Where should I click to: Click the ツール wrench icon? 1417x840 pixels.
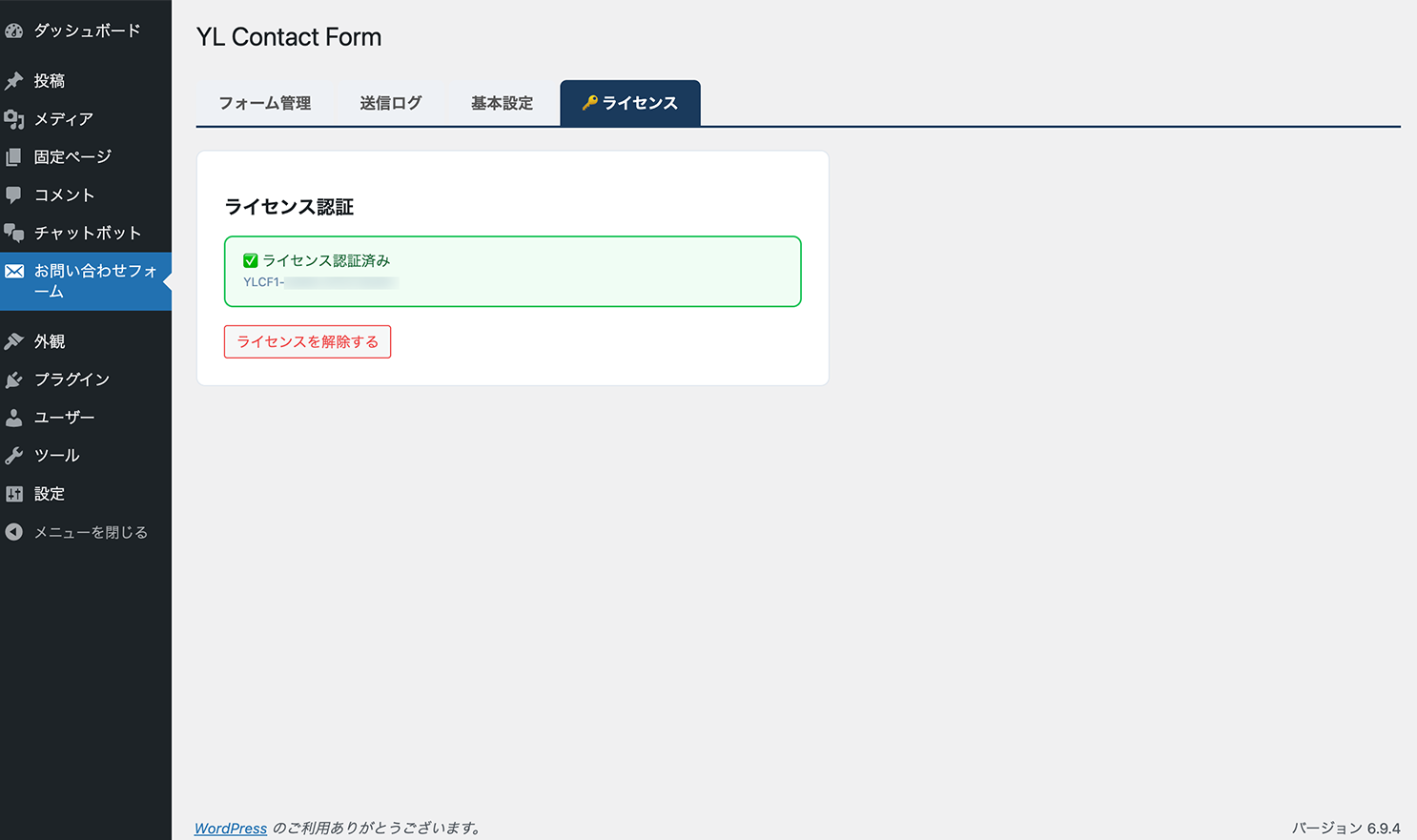pos(14,456)
